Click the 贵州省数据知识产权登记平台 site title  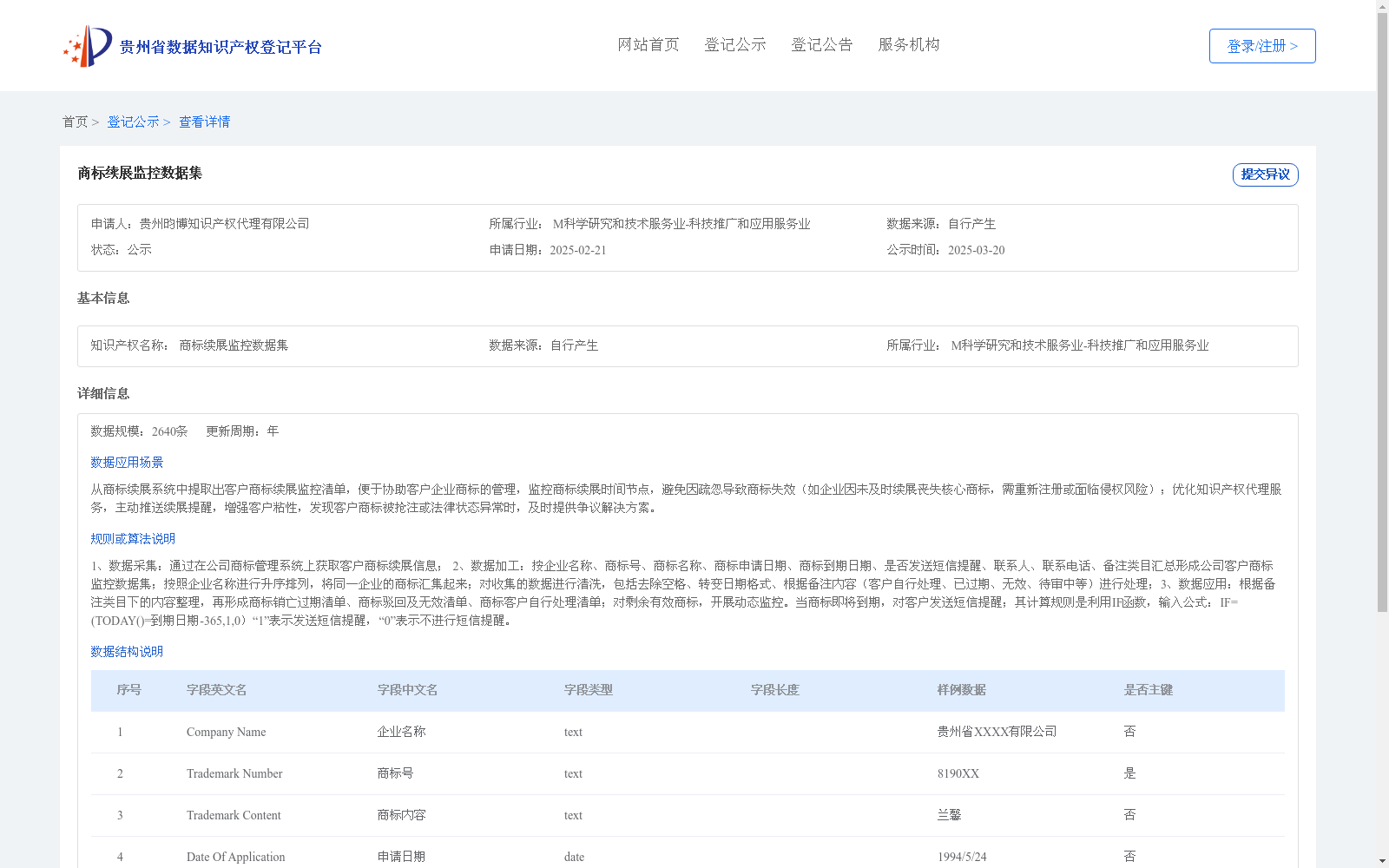click(221, 47)
